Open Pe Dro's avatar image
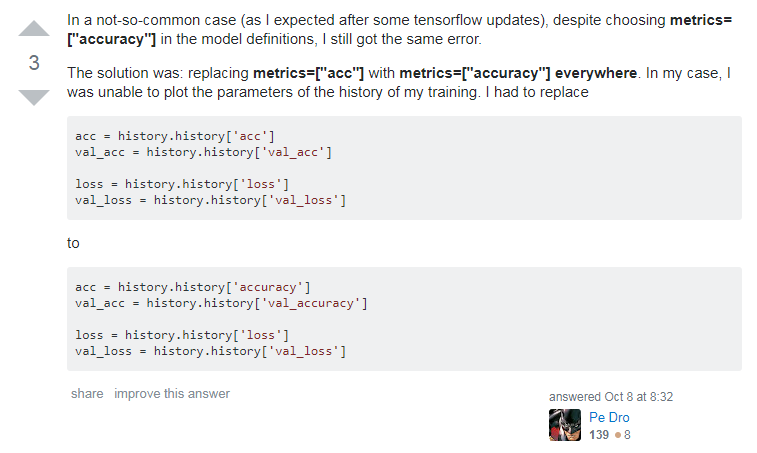757x453 pixels. 565,425
